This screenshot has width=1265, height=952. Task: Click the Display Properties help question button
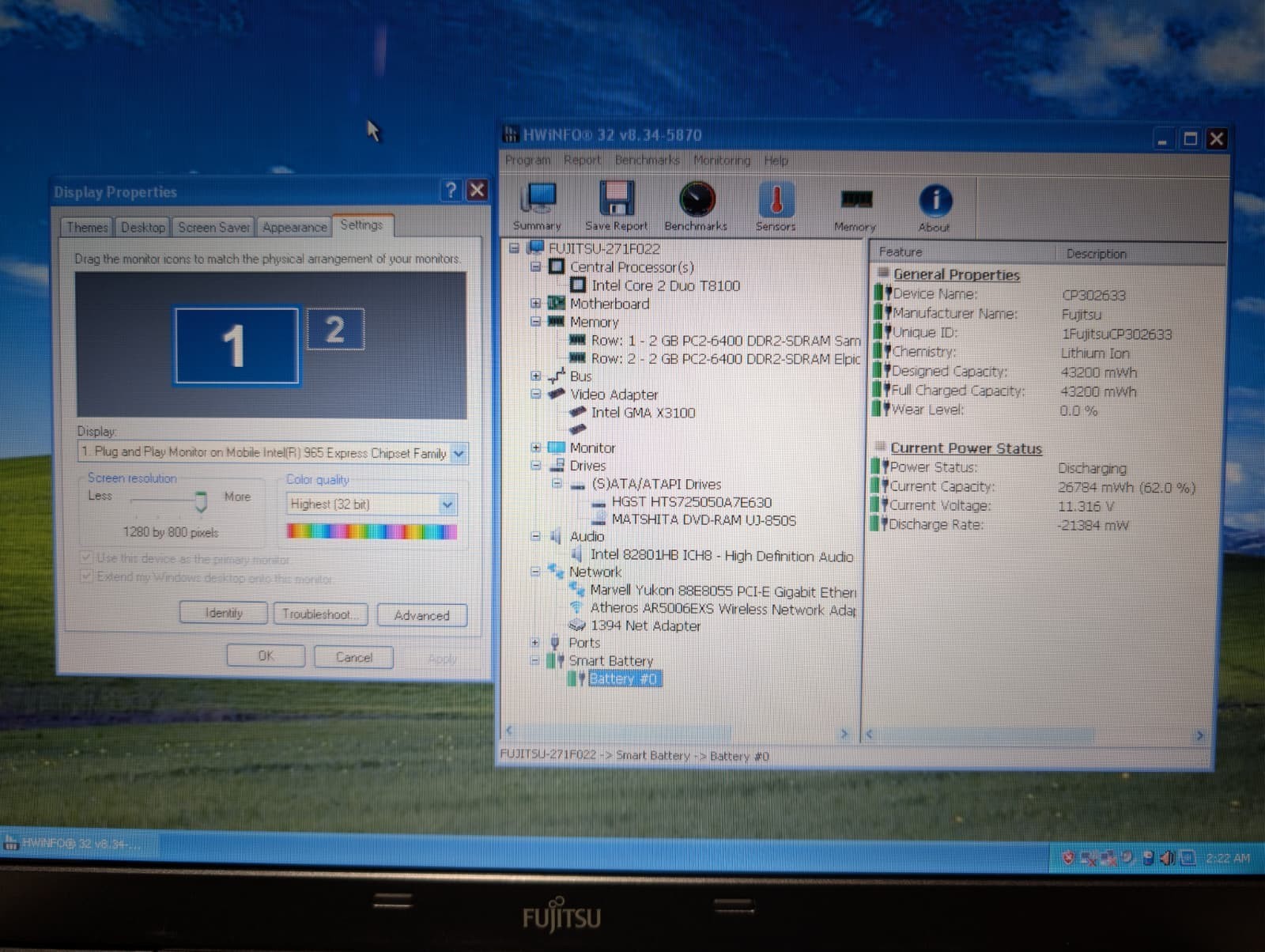click(451, 190)
